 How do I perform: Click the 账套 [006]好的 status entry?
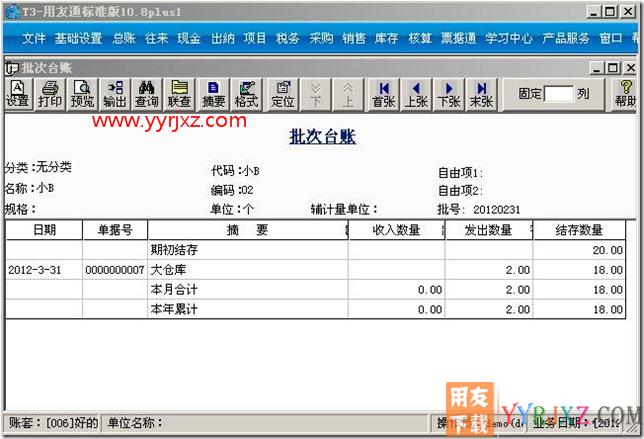[x=53, y=423]
